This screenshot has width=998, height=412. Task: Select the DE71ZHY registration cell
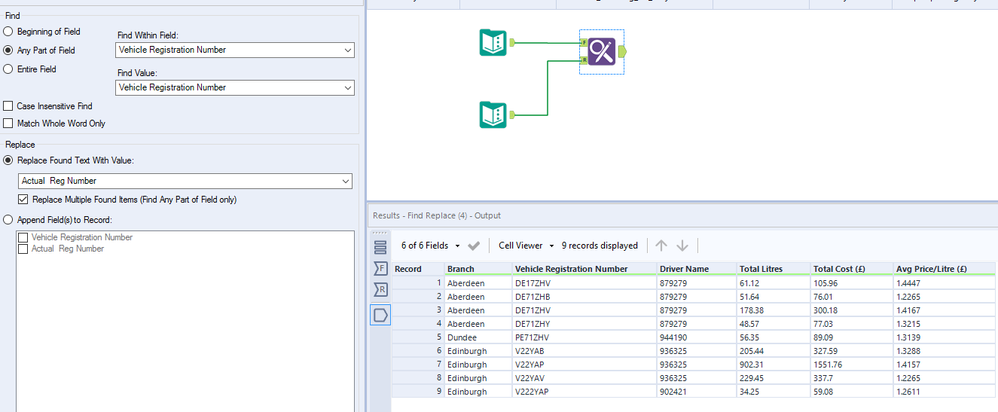pyautogui.click(x=584, y=323)
